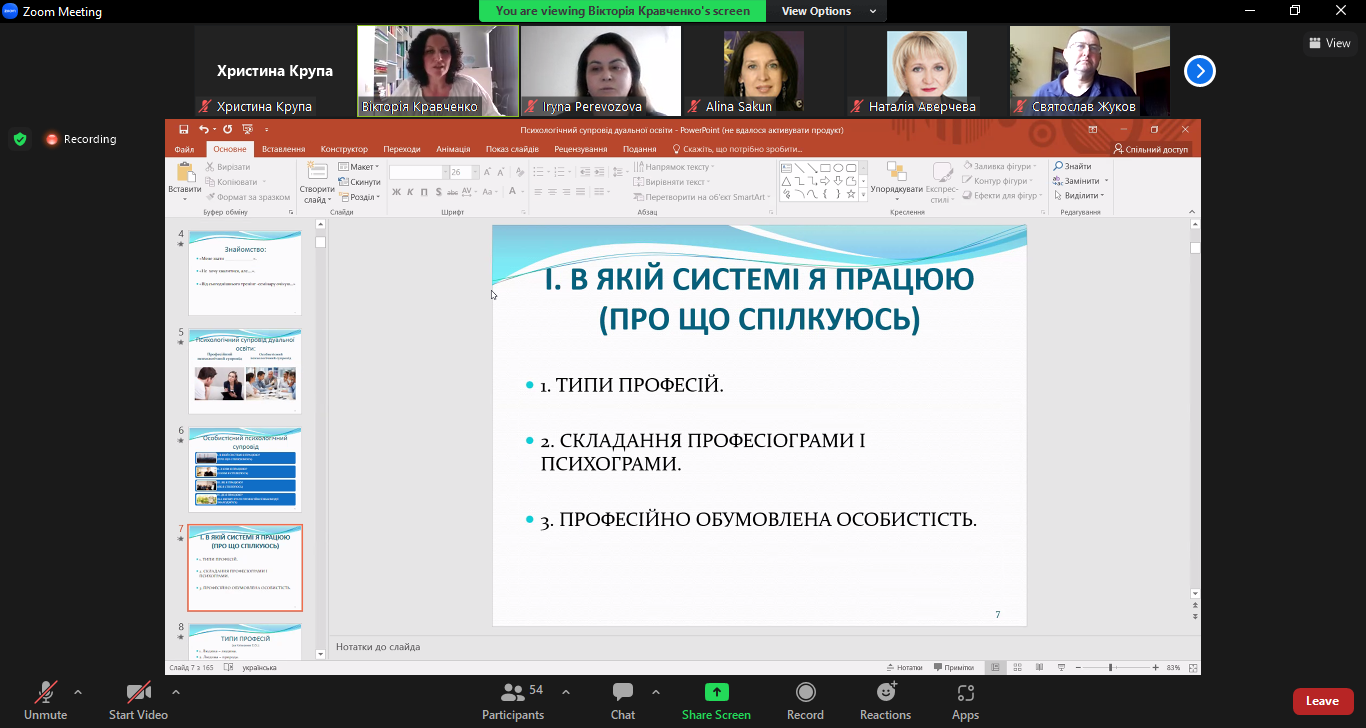Start the video camera
Image resolution: width=1366 pixels, height=728 pixels.
point(138,699)
